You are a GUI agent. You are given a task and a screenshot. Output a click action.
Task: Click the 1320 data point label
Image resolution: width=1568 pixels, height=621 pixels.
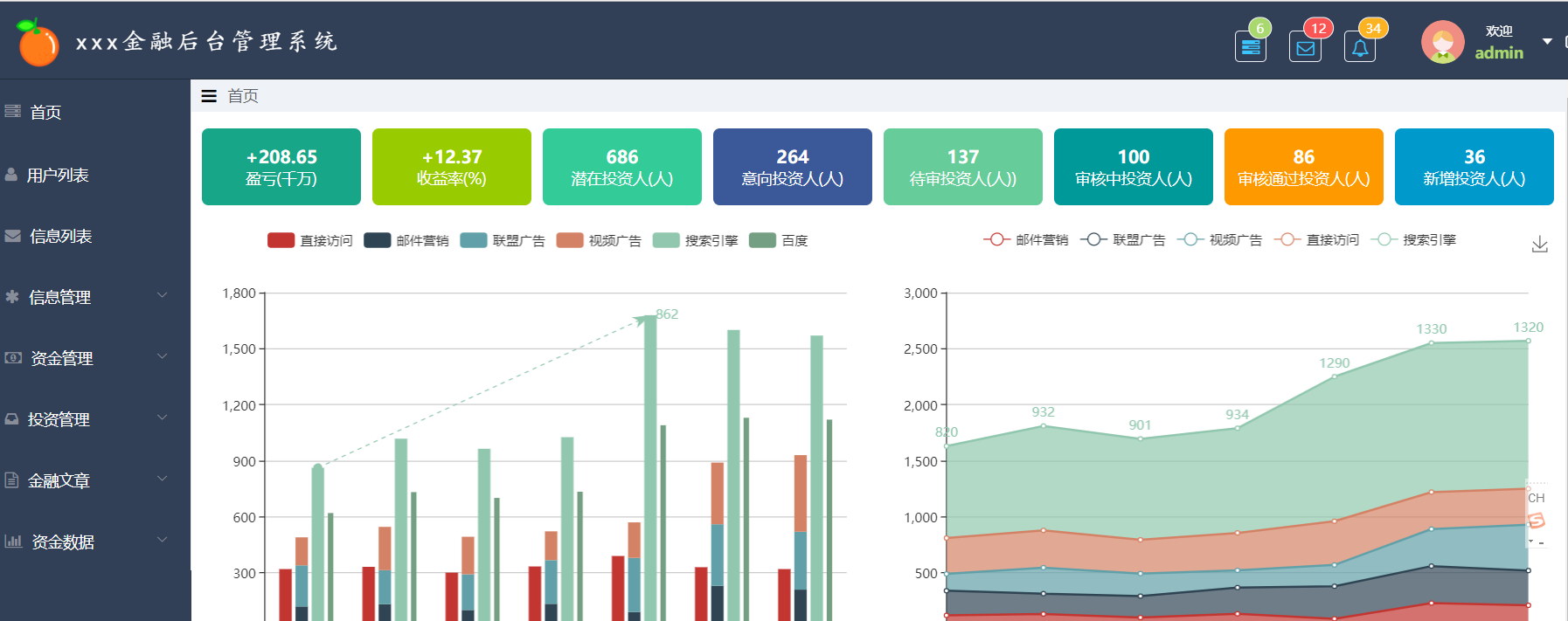coord(1529,328)
